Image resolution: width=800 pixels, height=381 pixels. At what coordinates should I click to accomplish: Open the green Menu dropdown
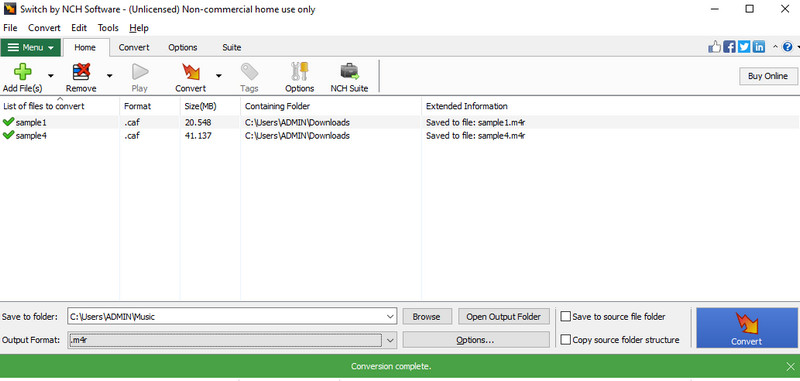pyautogui.click(x=31, y=47)
